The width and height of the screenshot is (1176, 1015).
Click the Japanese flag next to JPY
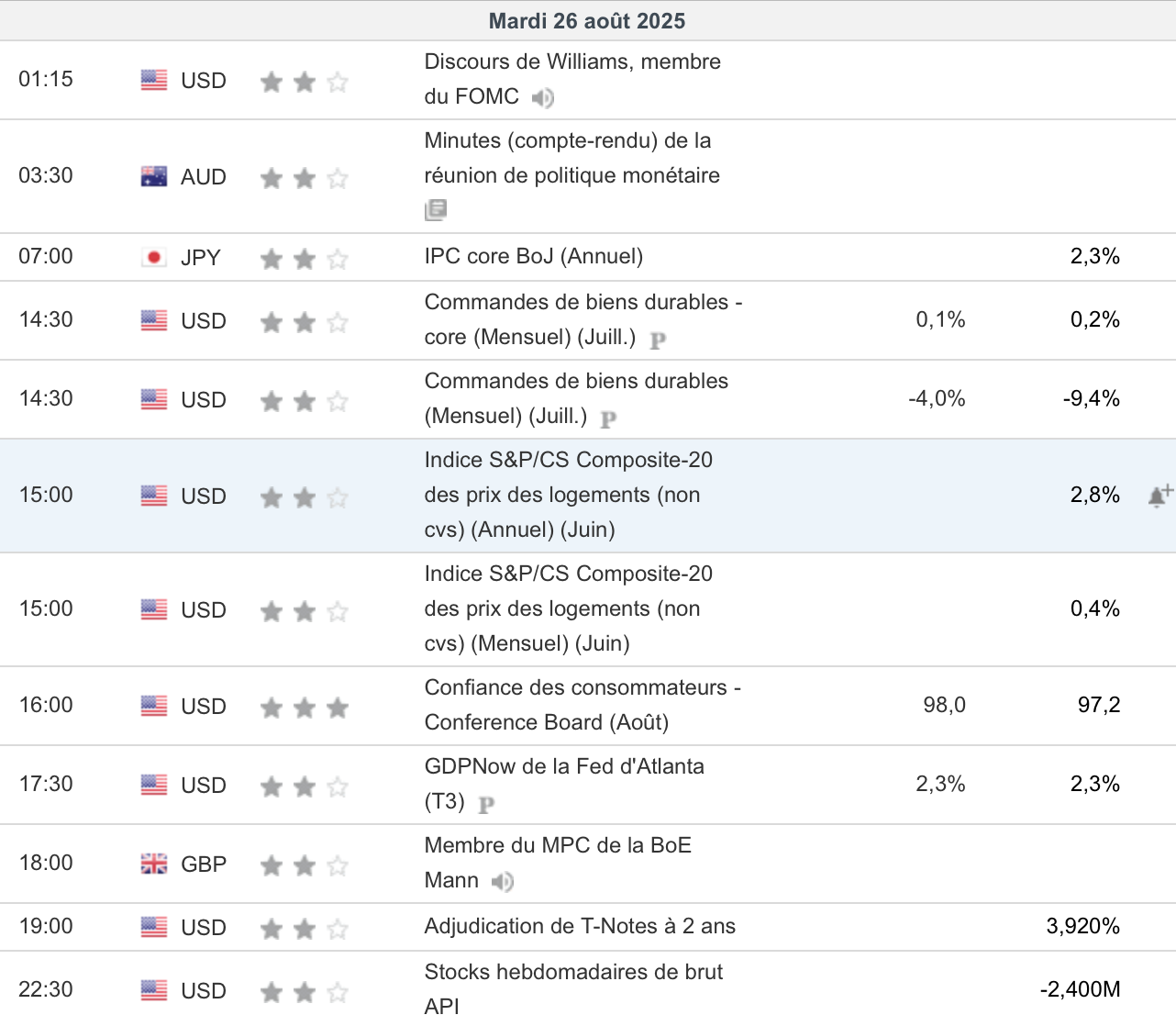pos(154,258)
